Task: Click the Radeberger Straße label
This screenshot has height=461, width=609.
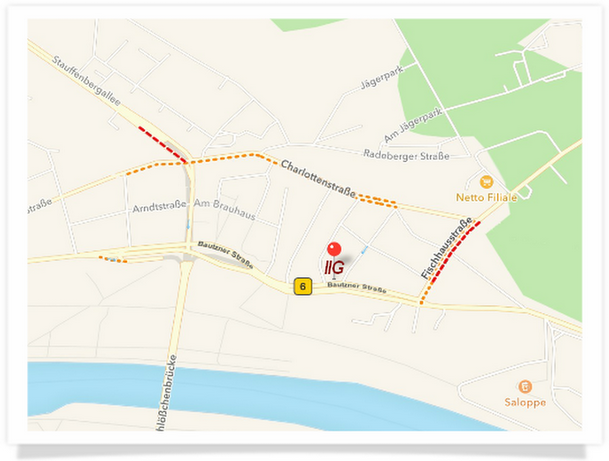Action: [x=406, y=155]
